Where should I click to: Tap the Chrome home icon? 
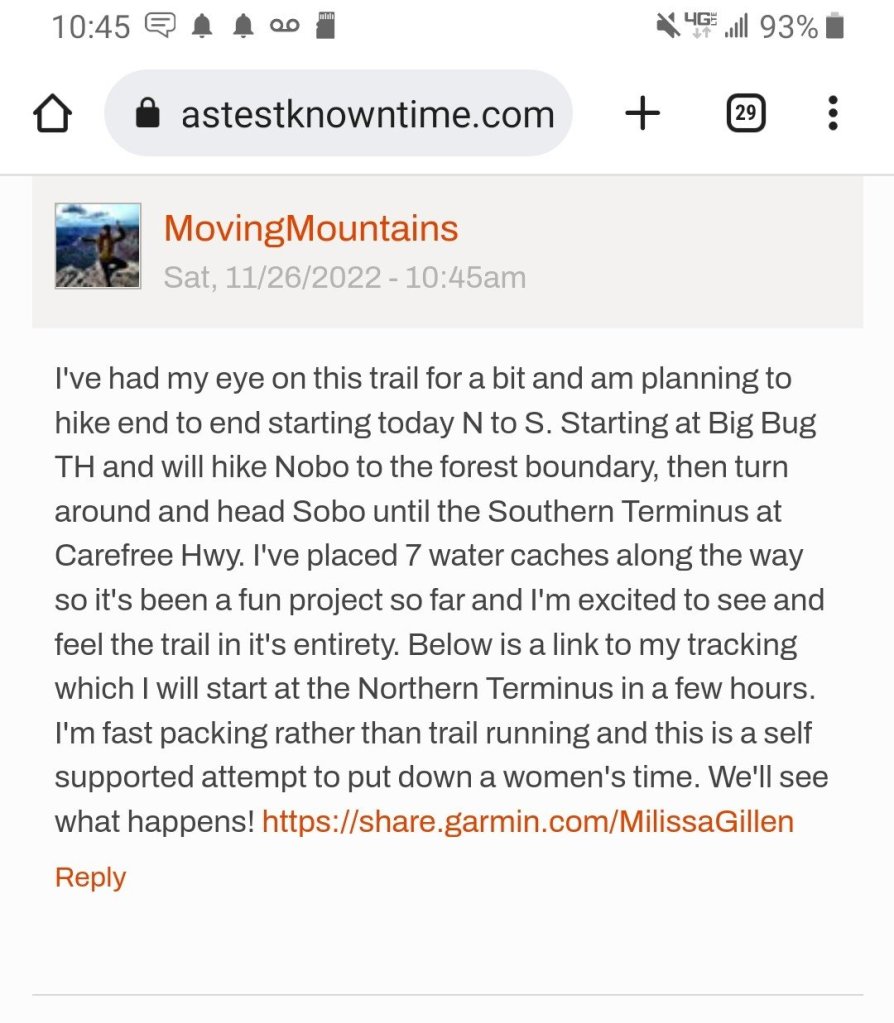click(x=53, y=114)
